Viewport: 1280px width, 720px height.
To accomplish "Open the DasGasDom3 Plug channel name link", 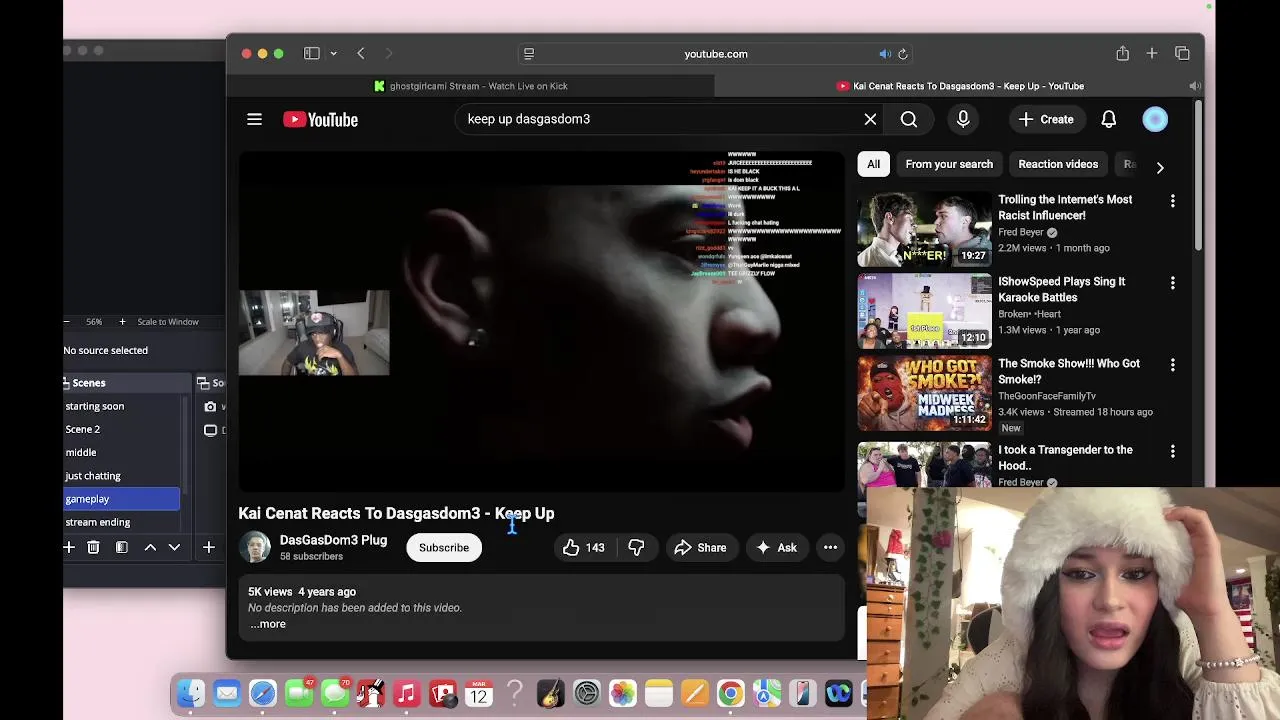I will [x=333, y=540].
